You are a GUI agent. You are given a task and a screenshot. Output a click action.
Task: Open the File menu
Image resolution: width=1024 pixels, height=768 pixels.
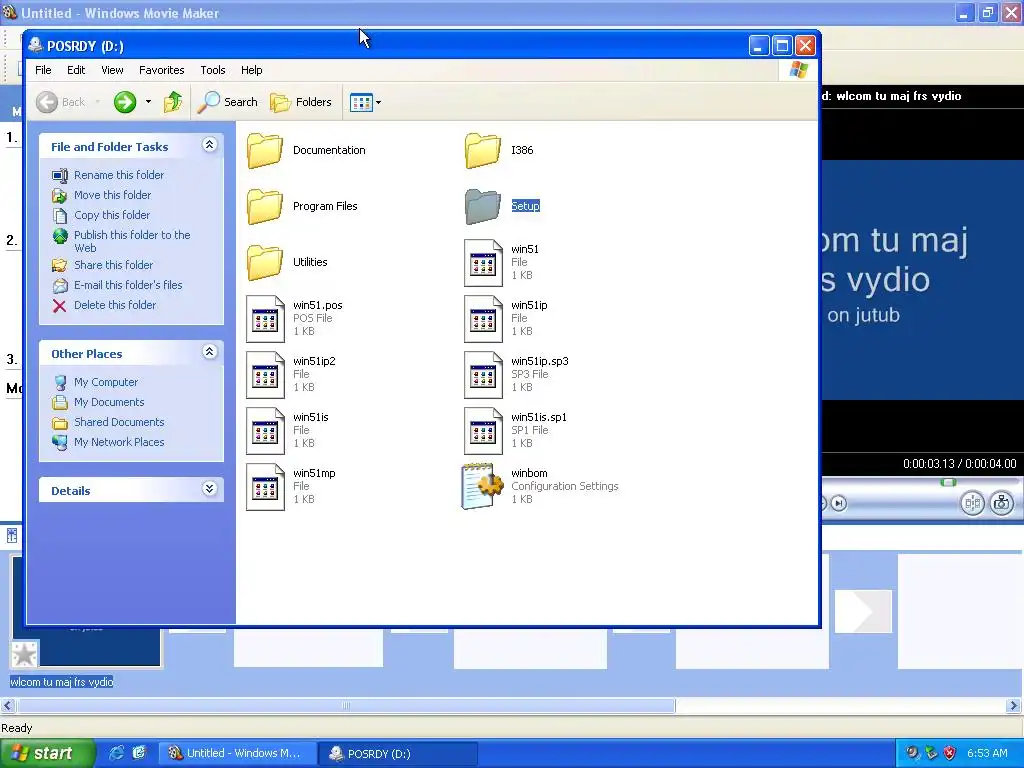coord(43,70)
